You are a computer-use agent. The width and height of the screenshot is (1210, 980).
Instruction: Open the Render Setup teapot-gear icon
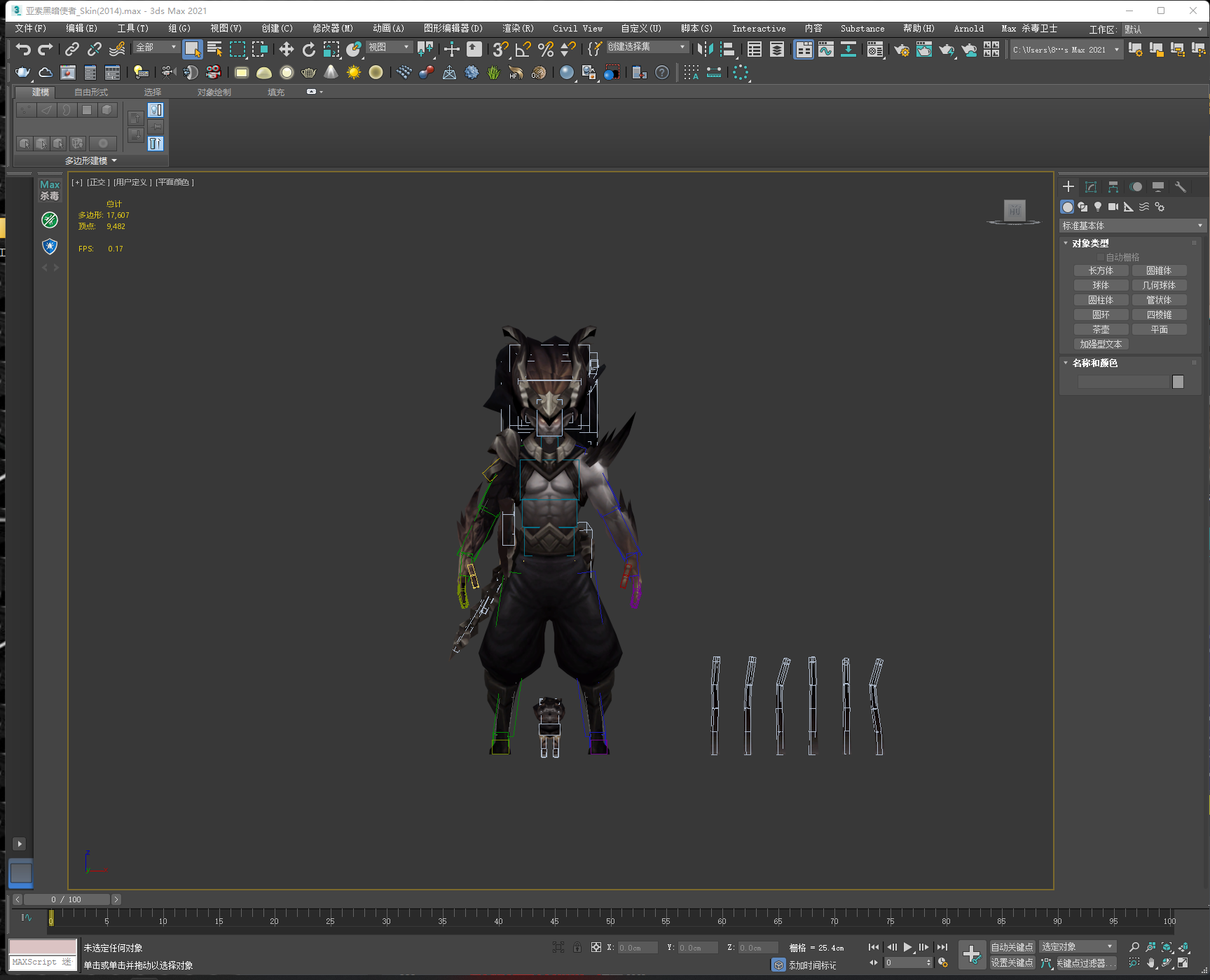(902, 50)
